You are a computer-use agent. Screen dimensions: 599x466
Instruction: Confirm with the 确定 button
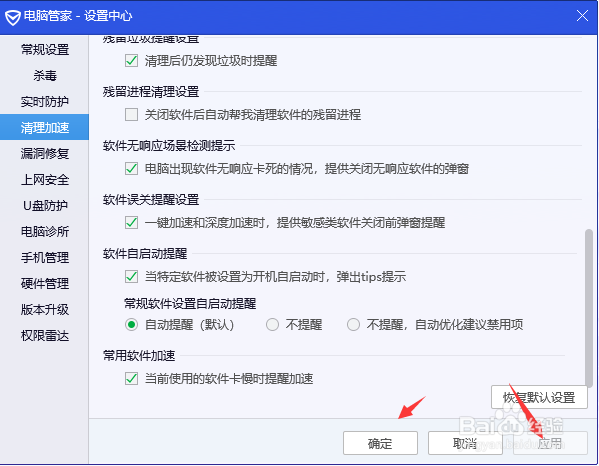tap(380, 443)
